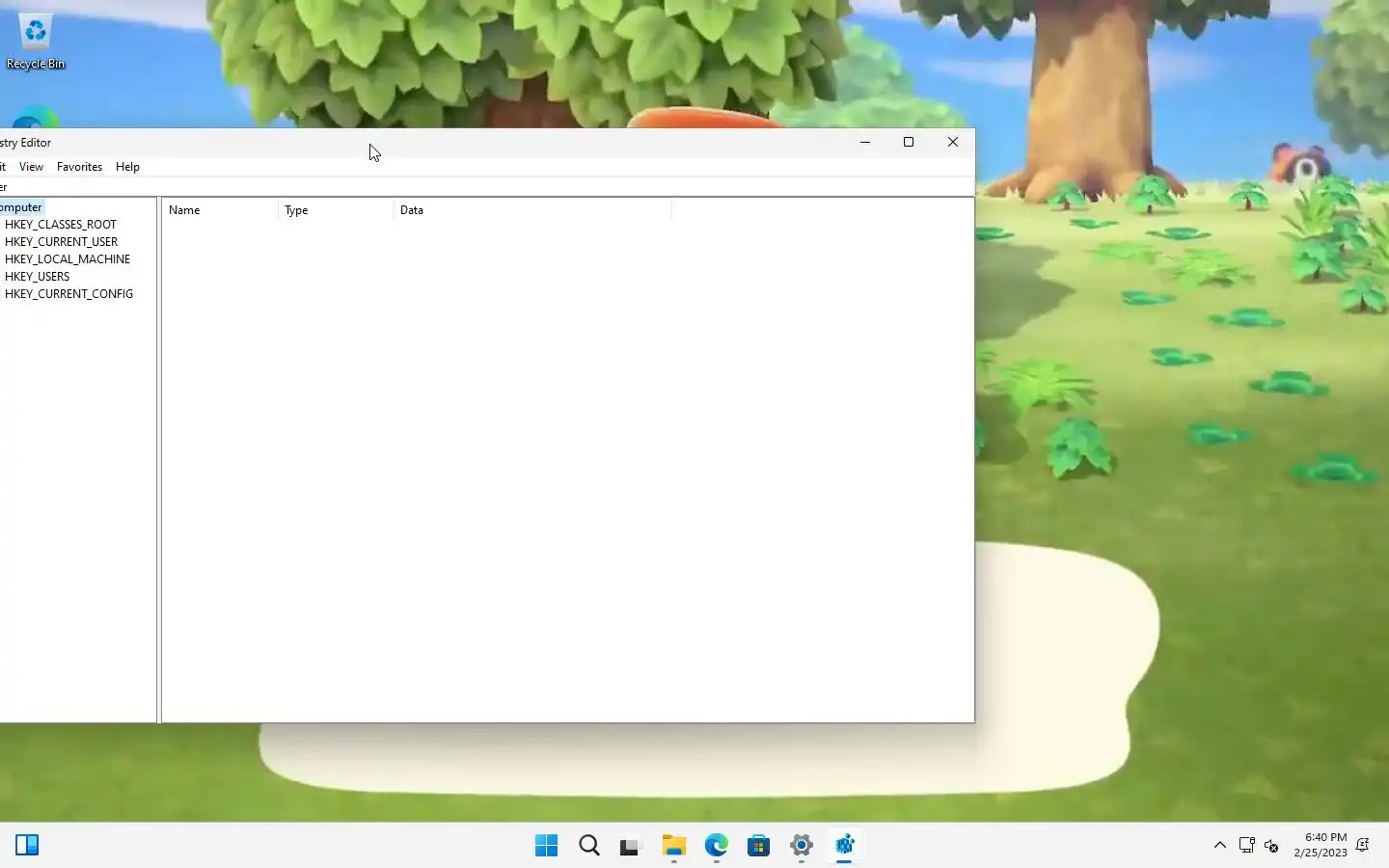Launch Microsoft Edge from the taskbar
The width and height of the screenshot is (1389, 868).
click(x=716, y=846)
